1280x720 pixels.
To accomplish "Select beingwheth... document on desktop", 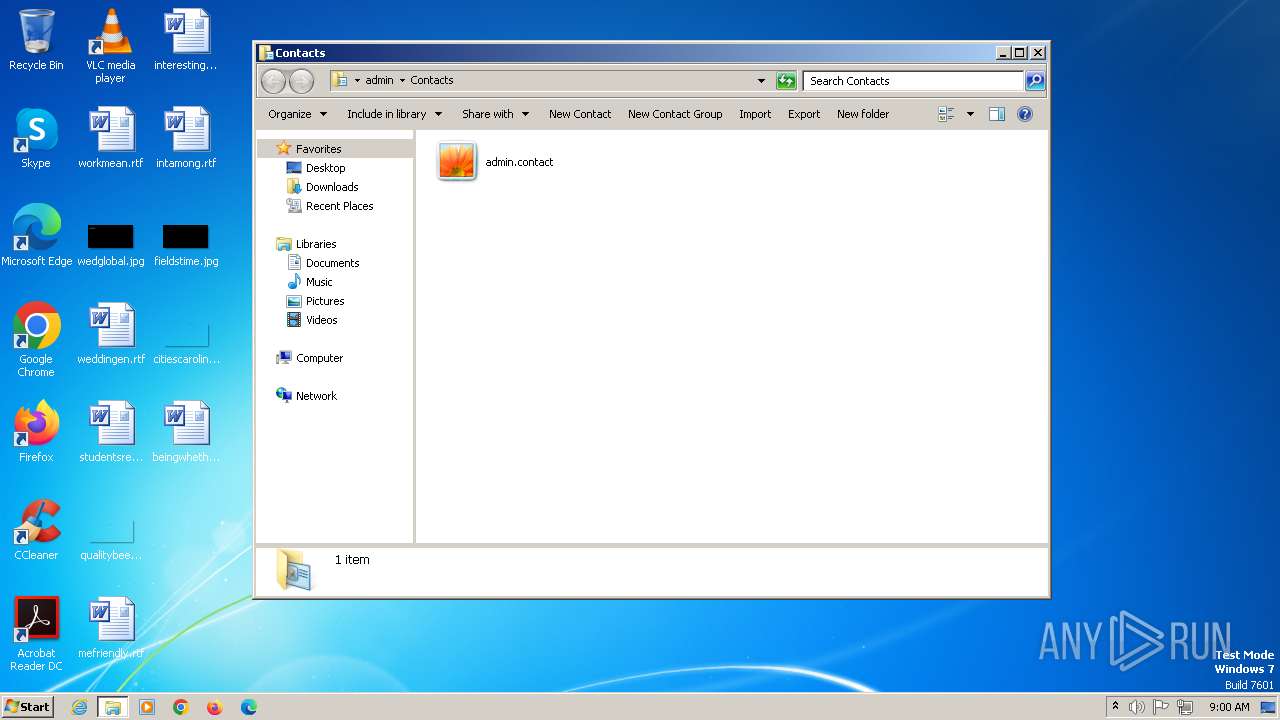I will pyautogui.click(x=186, y=432).
